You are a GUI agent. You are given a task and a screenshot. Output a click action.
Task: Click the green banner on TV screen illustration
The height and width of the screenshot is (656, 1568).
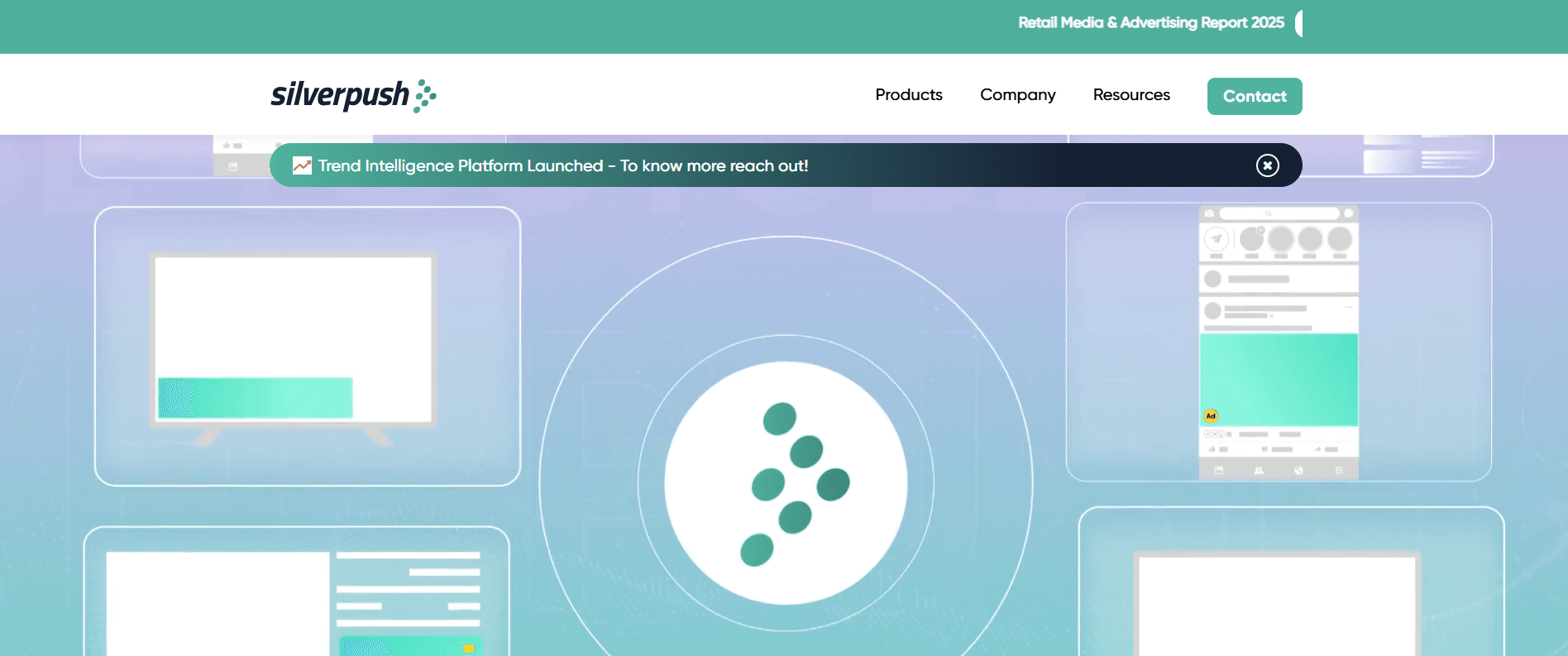click(x=255, y=398)
